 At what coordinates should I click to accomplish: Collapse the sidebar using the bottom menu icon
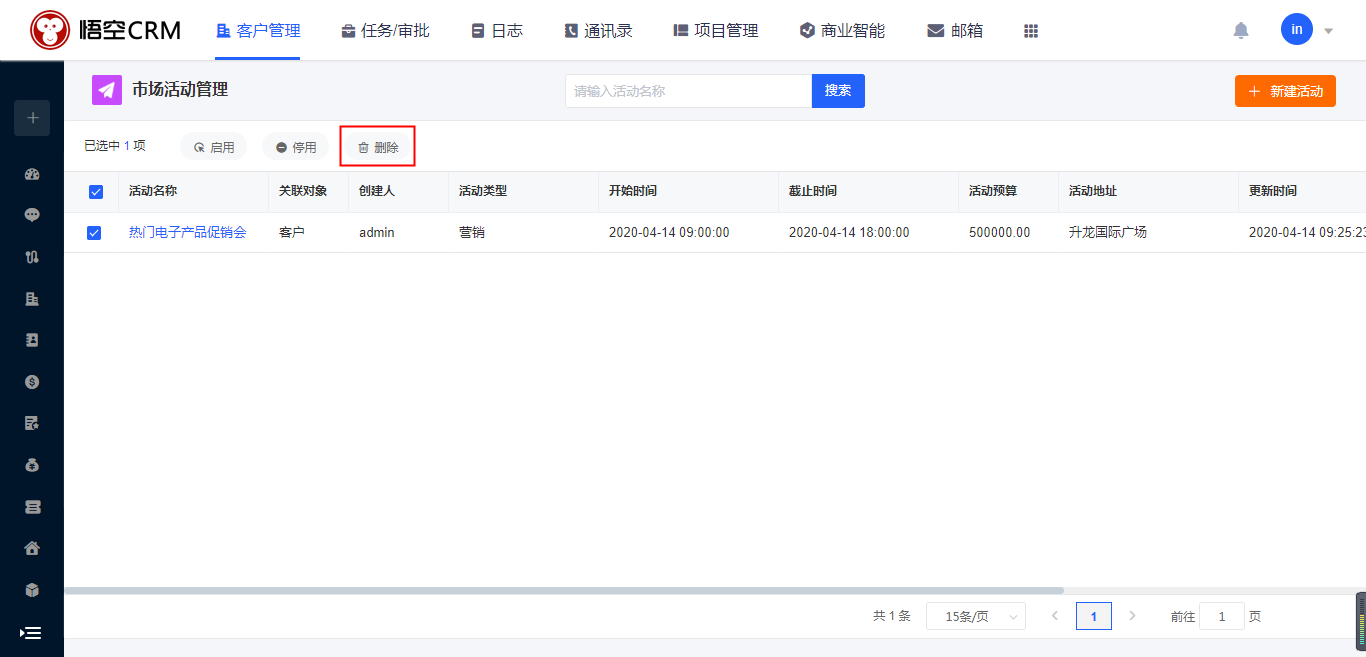pos(32,633)
